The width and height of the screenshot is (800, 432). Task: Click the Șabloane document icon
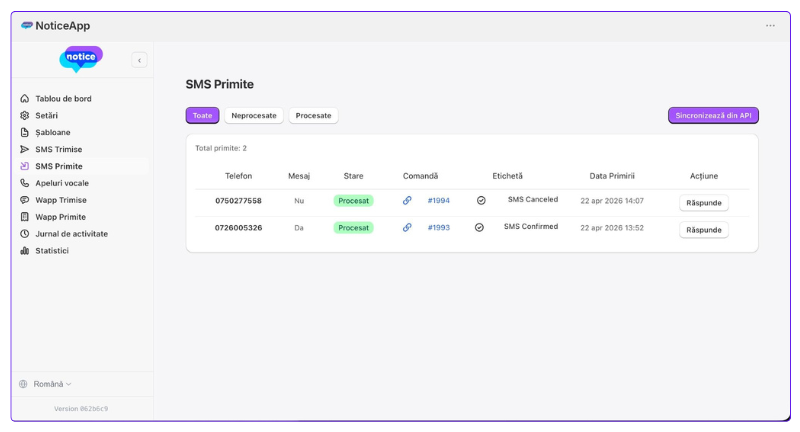(x=24, y=132)
